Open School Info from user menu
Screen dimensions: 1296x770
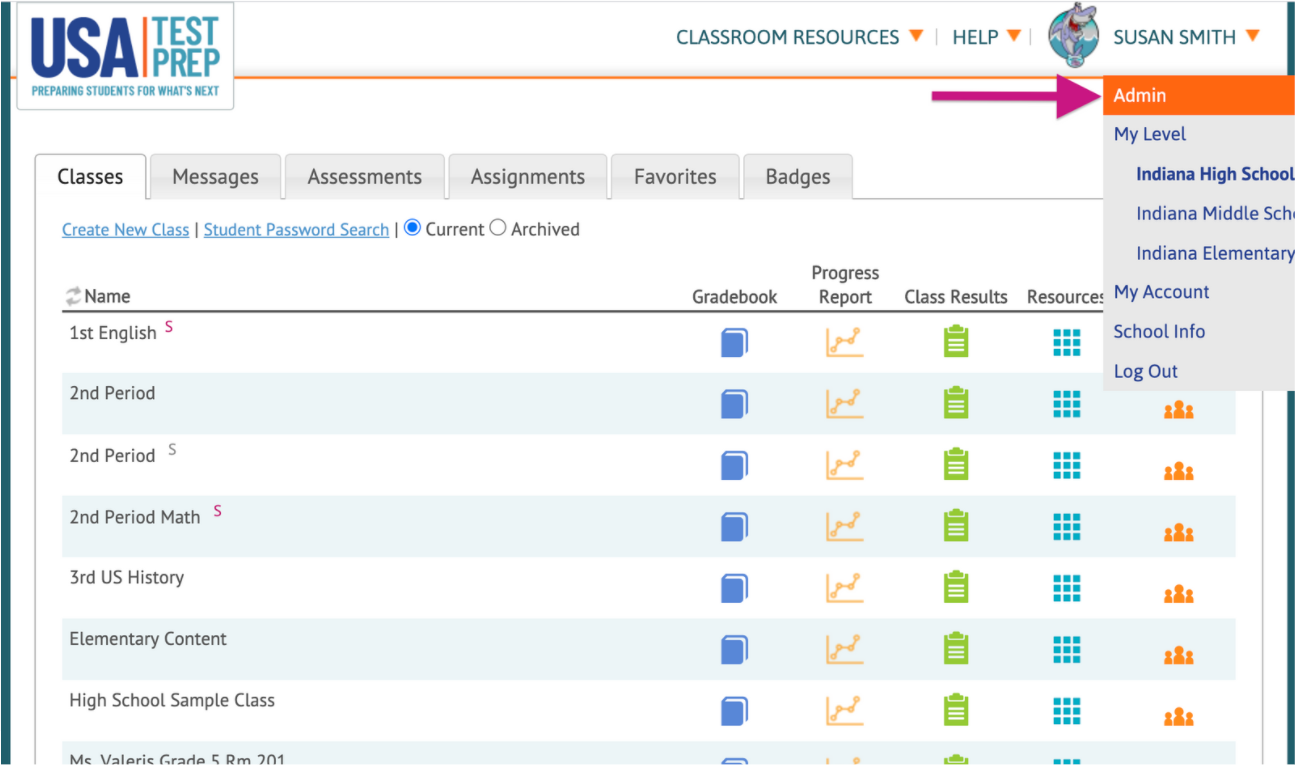(x=1159, y=331)
